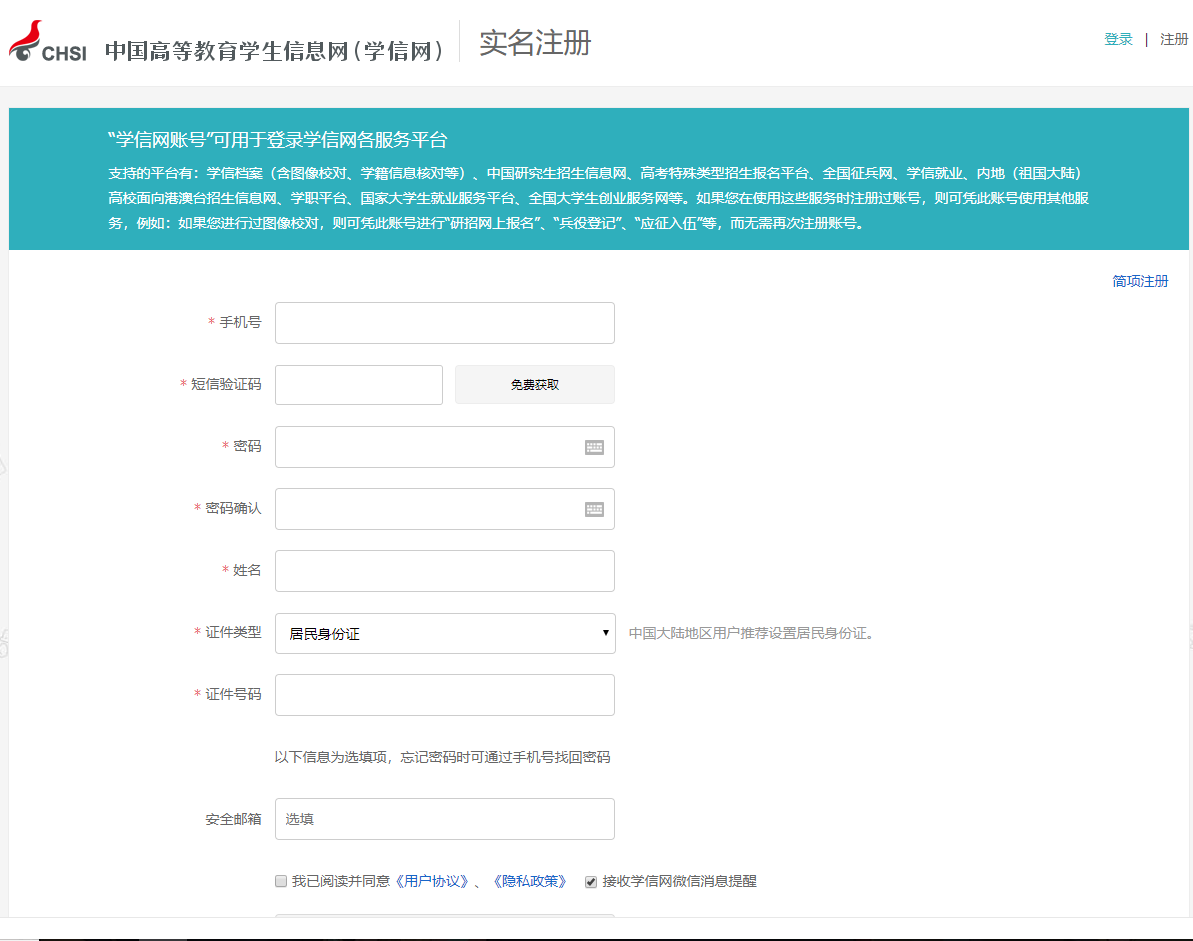Screen dimensions: 1193x941
Task: Click the 姓名 input field
Action: (x=444, y=571)
